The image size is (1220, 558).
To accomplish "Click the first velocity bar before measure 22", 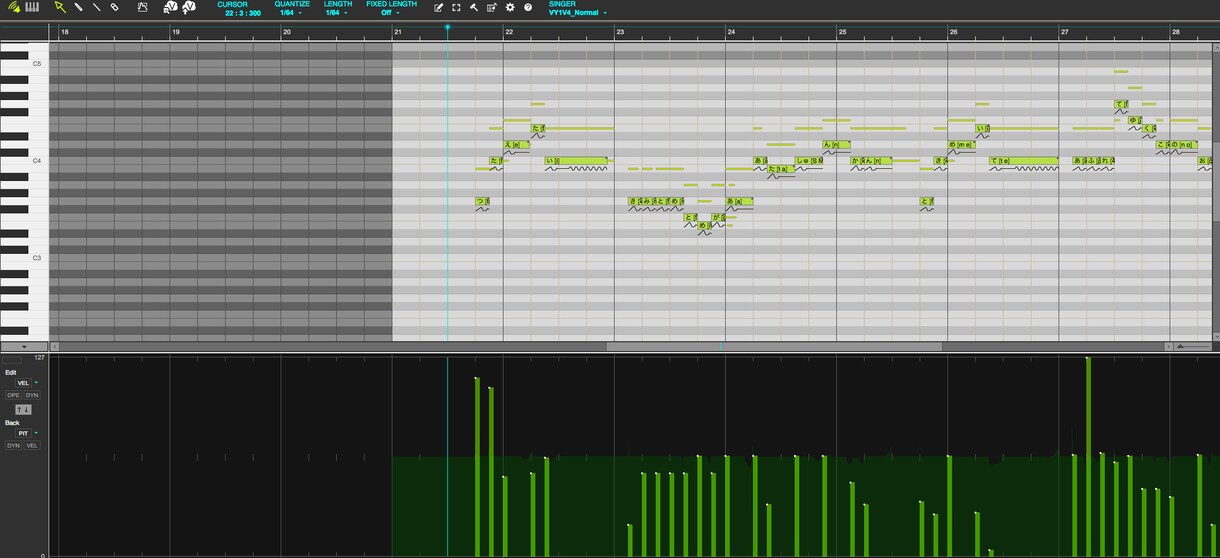I will click(477, 467).
